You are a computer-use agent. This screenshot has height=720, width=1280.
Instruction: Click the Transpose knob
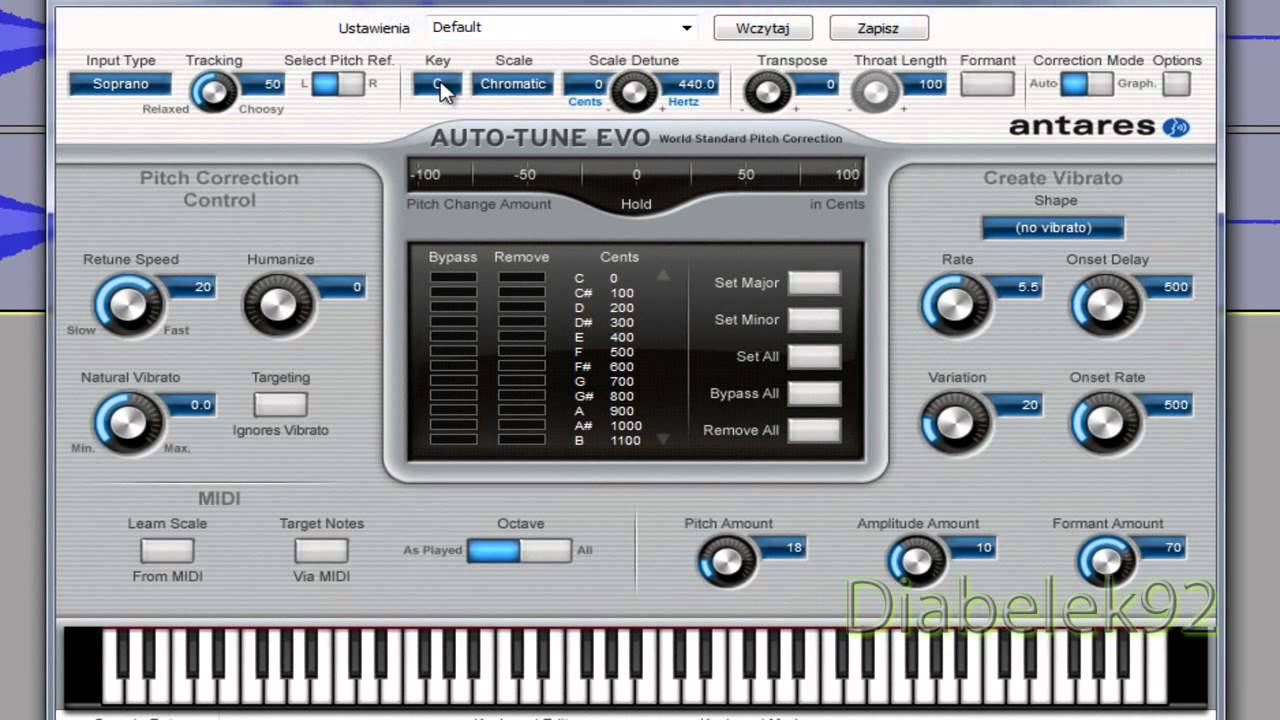767,93
